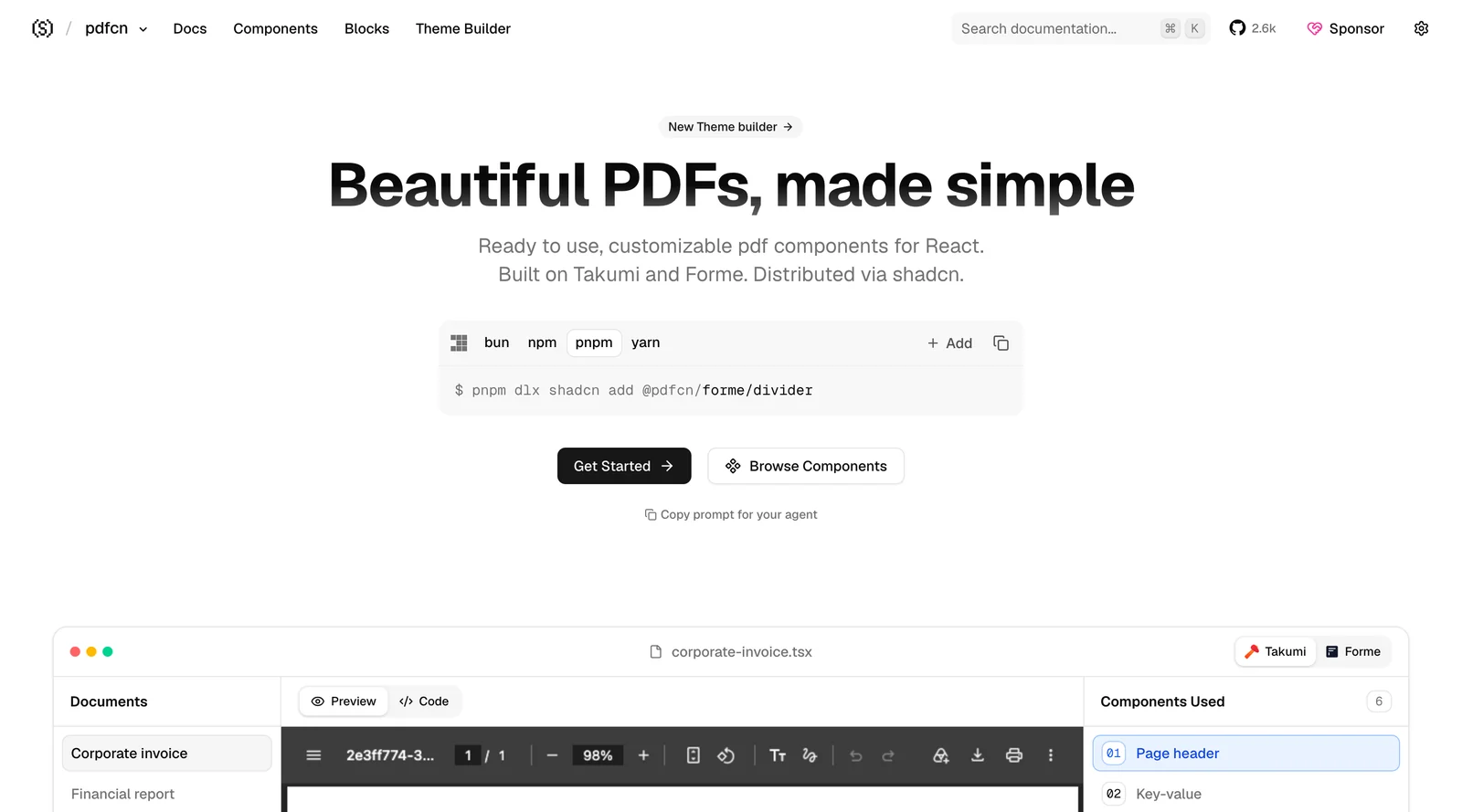Open the settings gear in header

(x=1421, y=28)
